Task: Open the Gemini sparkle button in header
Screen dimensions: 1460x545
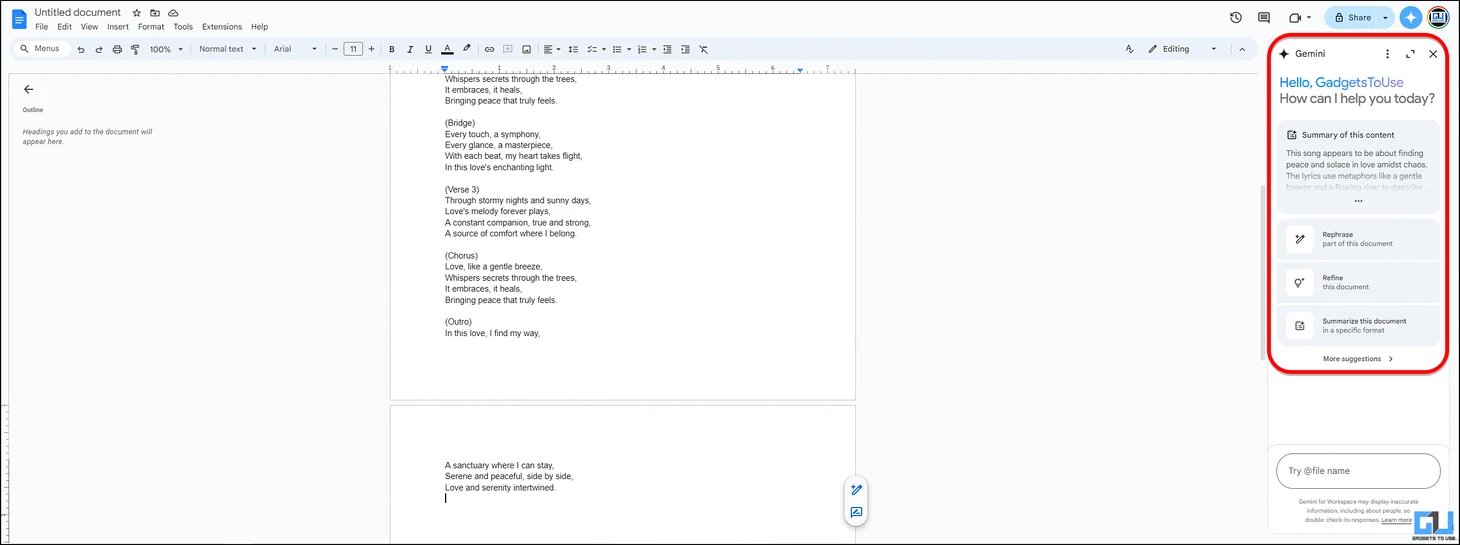Action: coord(1410,17)
